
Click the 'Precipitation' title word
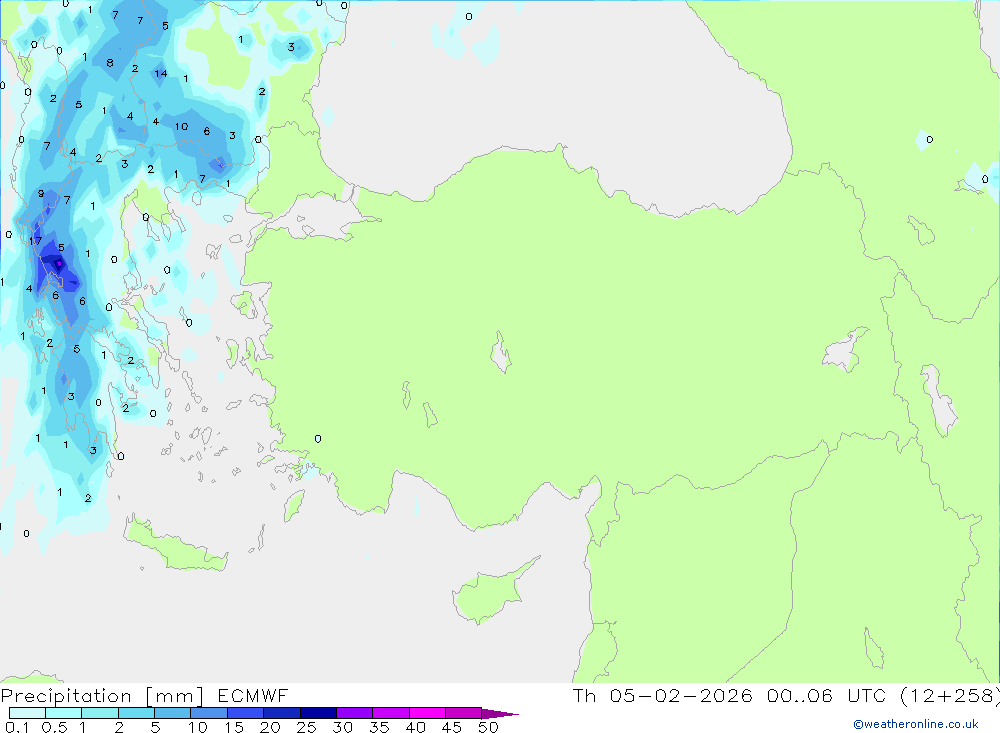tap(66, 696)
